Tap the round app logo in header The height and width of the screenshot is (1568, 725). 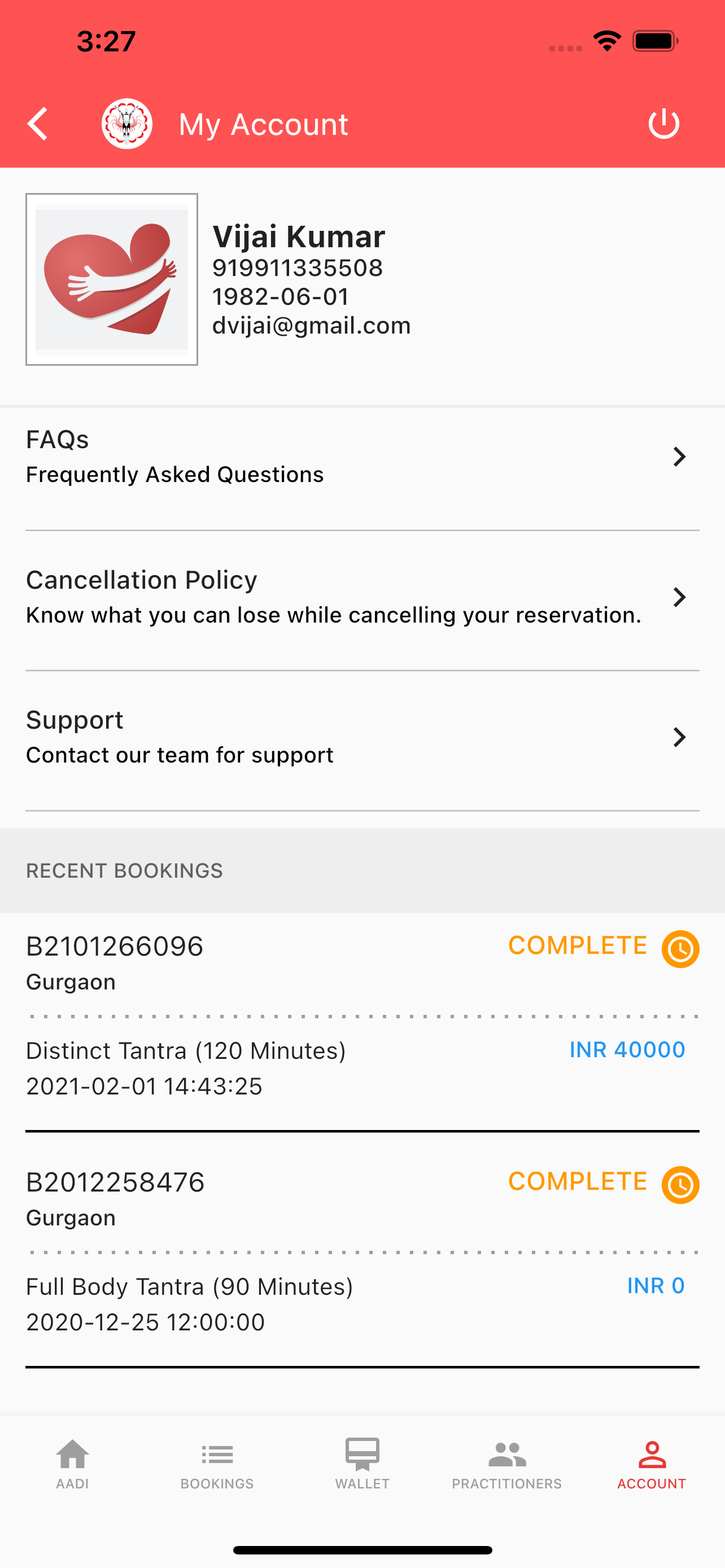(x=126, y=124)
